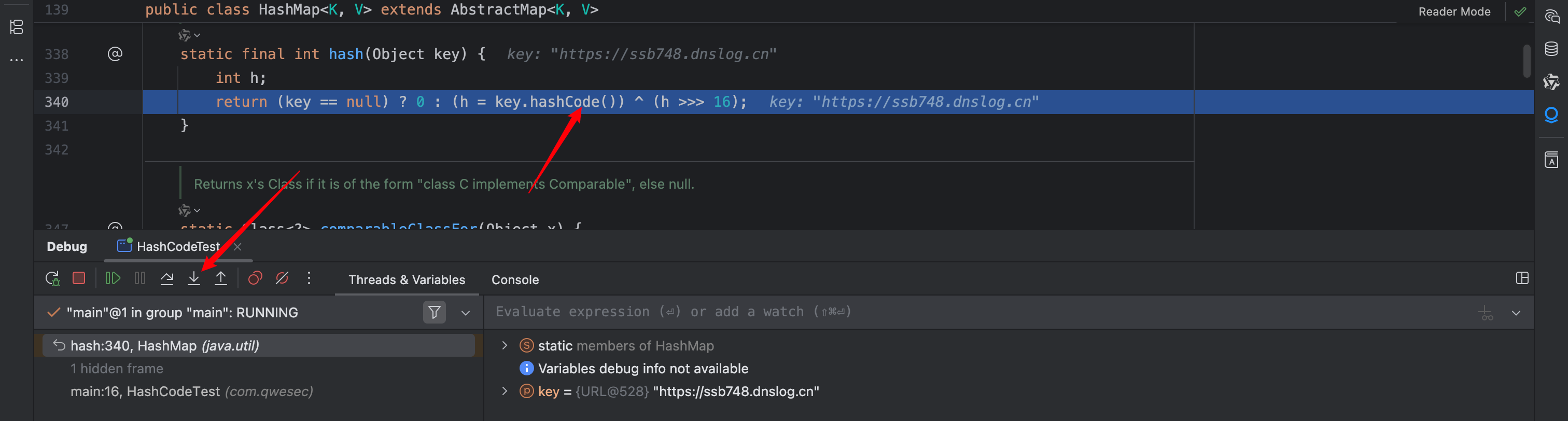Screen dimensions: 1568x421
Task: Switch to the Console tab
Action: click(x=515, y=280)
